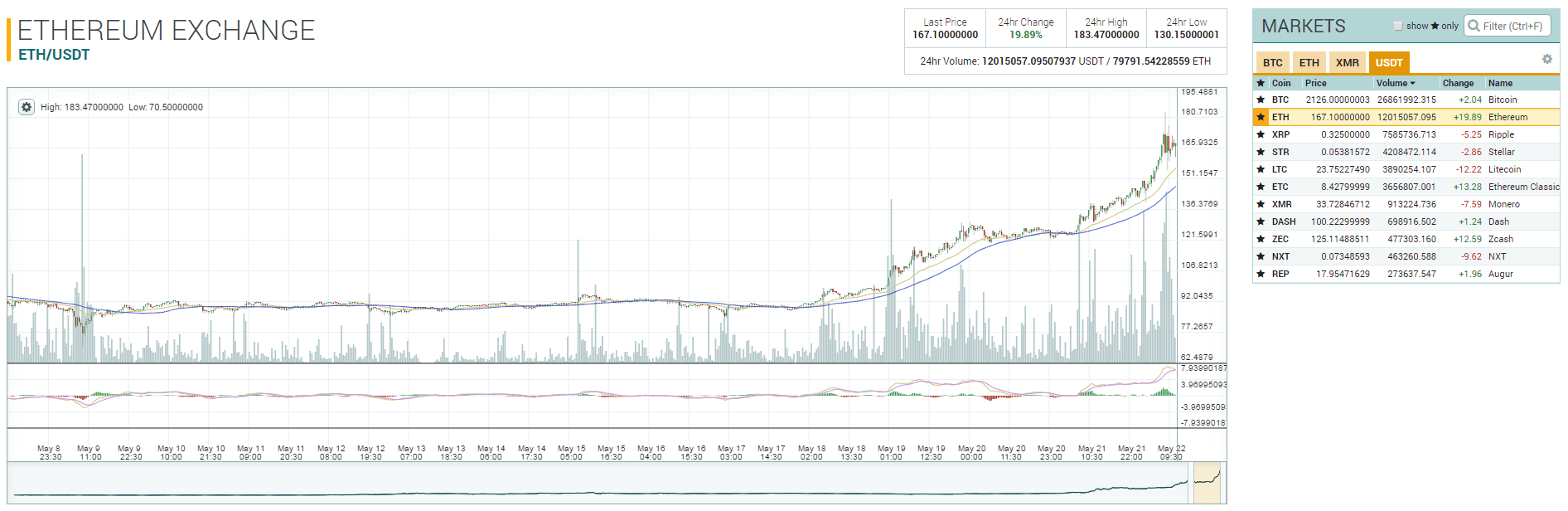Click ETH volume 12015057.095 cell
Screen dimensions: 1568x511
(x=1406, y=117)
